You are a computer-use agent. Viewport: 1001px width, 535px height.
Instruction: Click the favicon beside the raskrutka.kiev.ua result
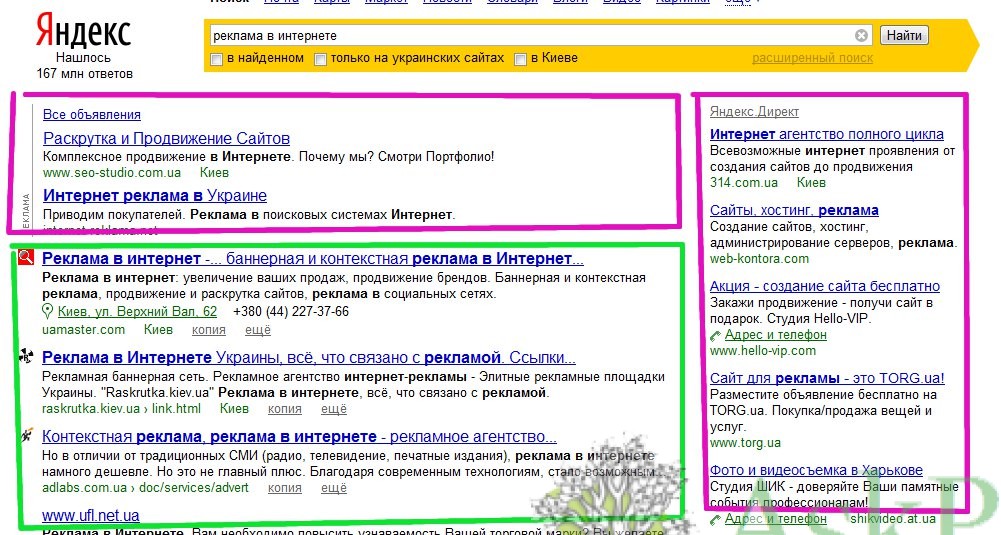pos(26,356)
